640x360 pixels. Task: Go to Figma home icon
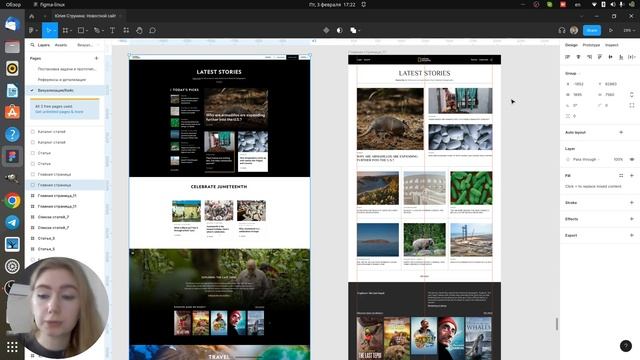[x=32, y=16]
